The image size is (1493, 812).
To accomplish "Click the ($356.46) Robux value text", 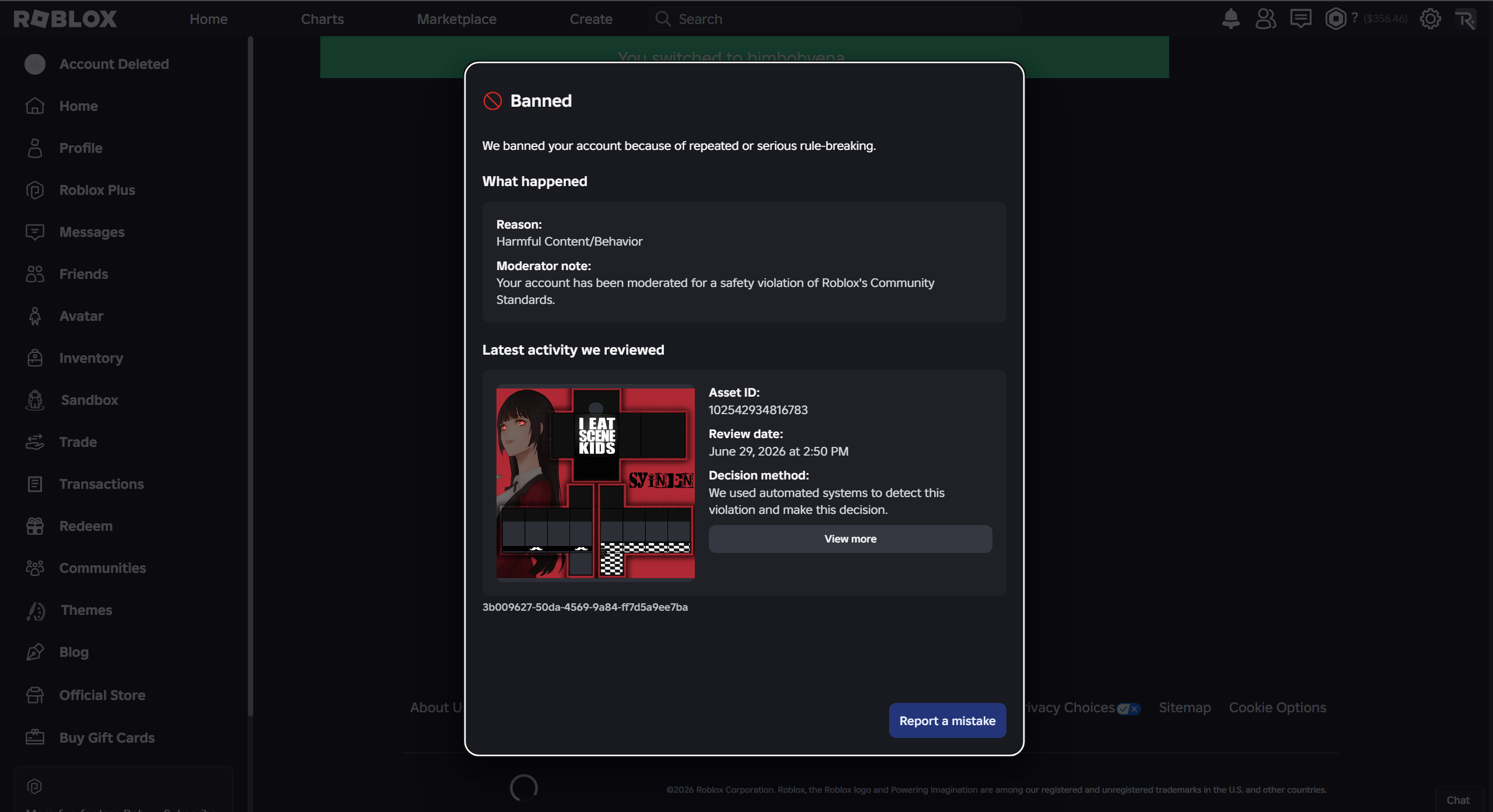I will click(x=1385, y=19).
